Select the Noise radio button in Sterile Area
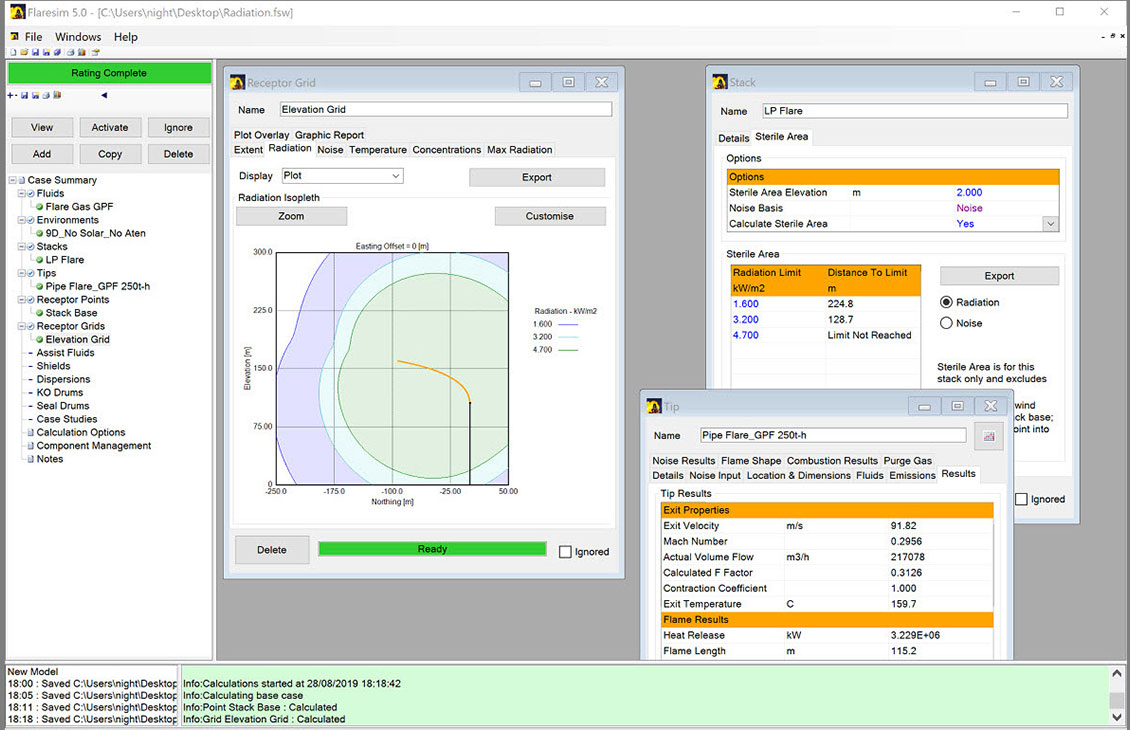Screen dimensions: 1130x730 pyautogui.click(x=946, y=324)
